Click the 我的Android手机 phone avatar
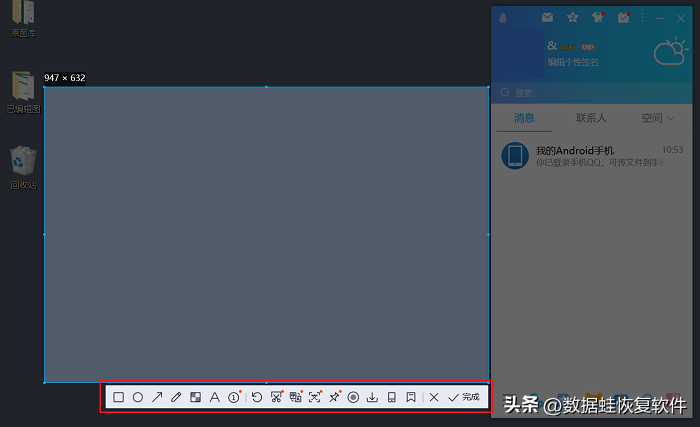Viewport: 700px width, 427px height. [515, 156]
